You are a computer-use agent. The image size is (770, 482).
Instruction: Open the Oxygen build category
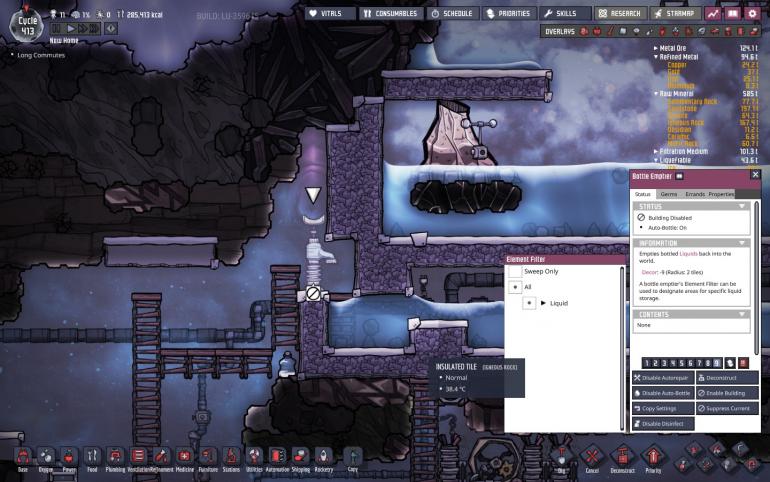tap(46, 457)
